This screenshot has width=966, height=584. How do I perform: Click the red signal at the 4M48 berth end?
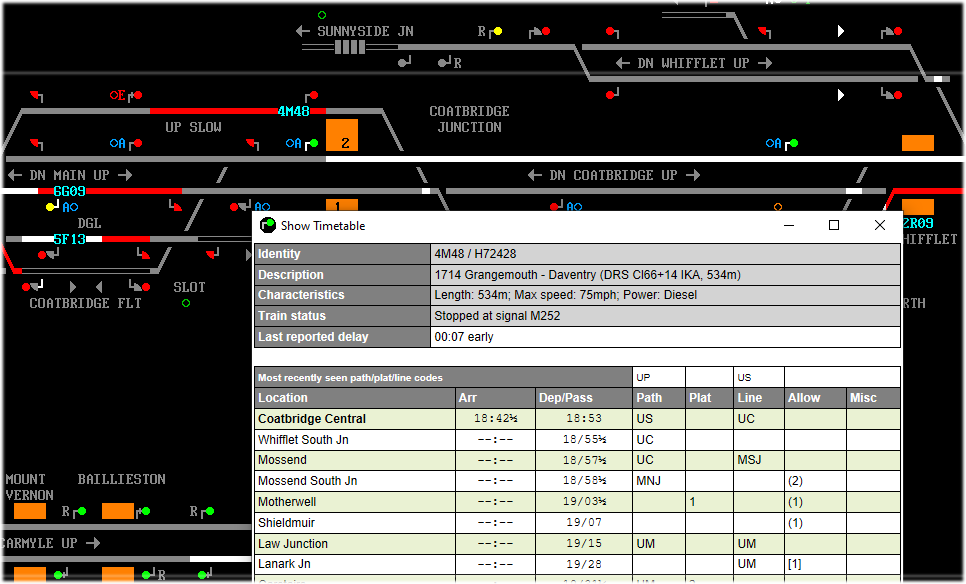click(314, 95)
